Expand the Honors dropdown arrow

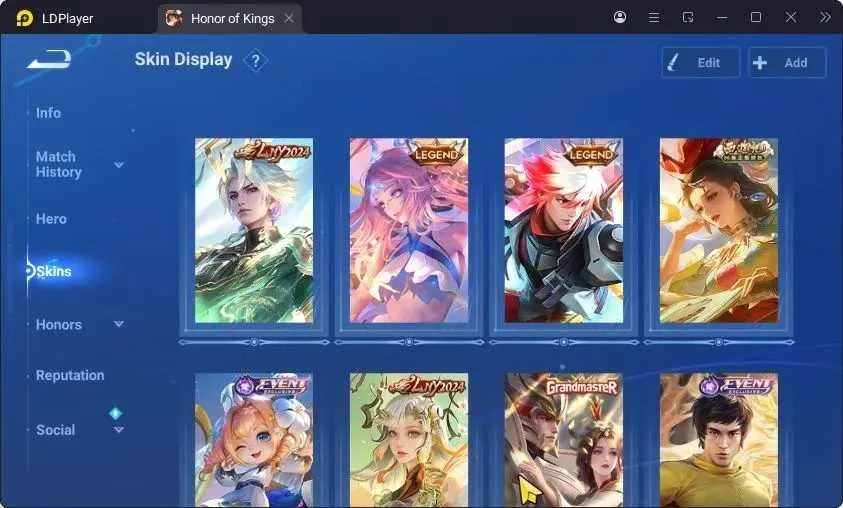pyautogui.click(x=119, y=324)
